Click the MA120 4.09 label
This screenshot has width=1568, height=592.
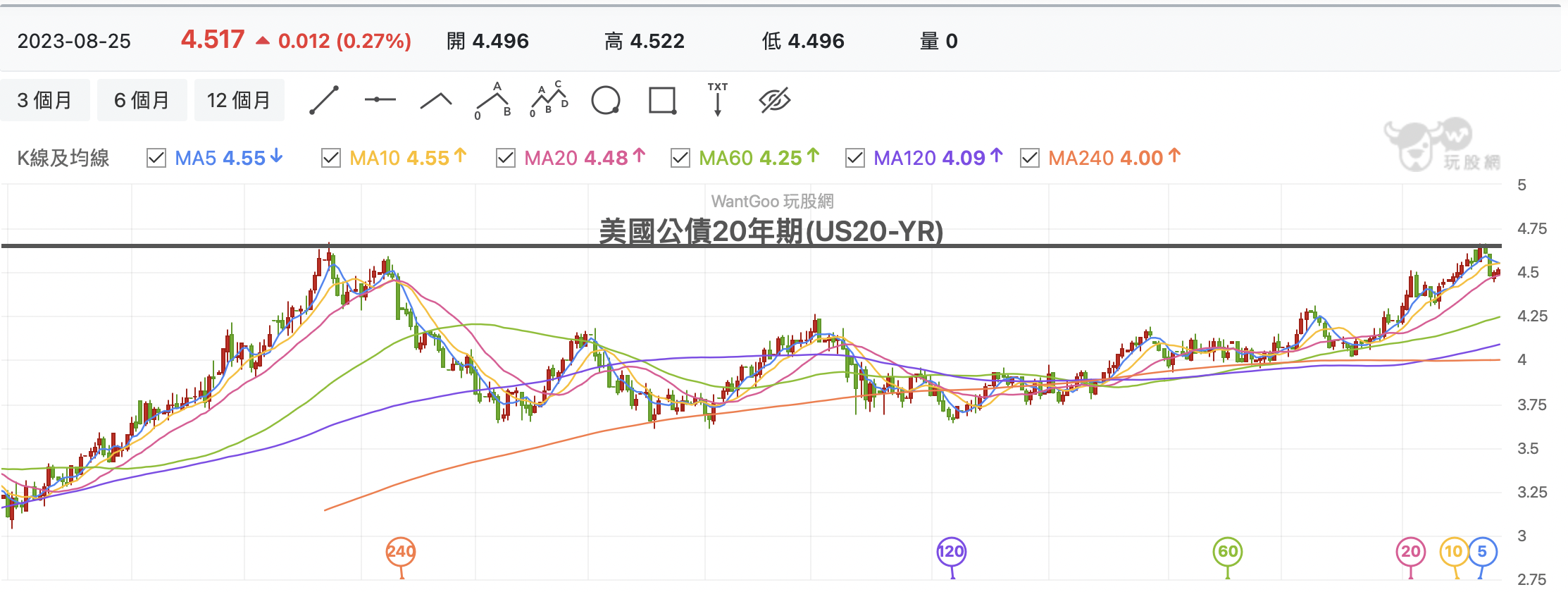tap(938, 158)
